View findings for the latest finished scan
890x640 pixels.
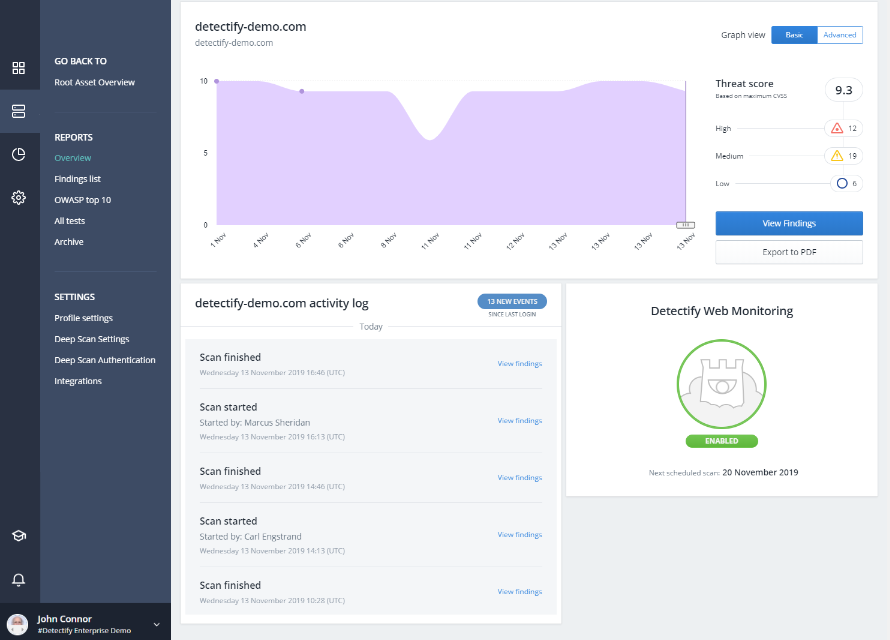(x=519, y=363)
